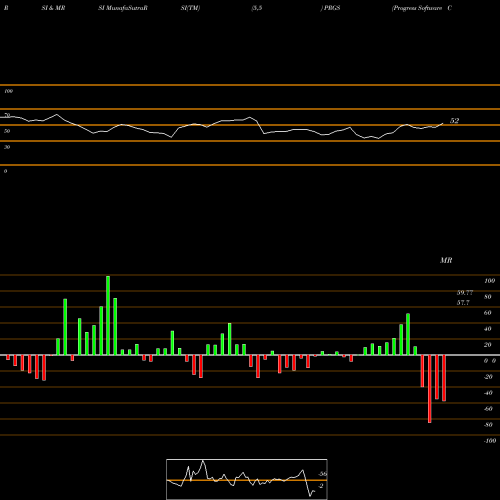Click the '(Progress Software C' title text
500x500 pixels.
pos(422,8)
